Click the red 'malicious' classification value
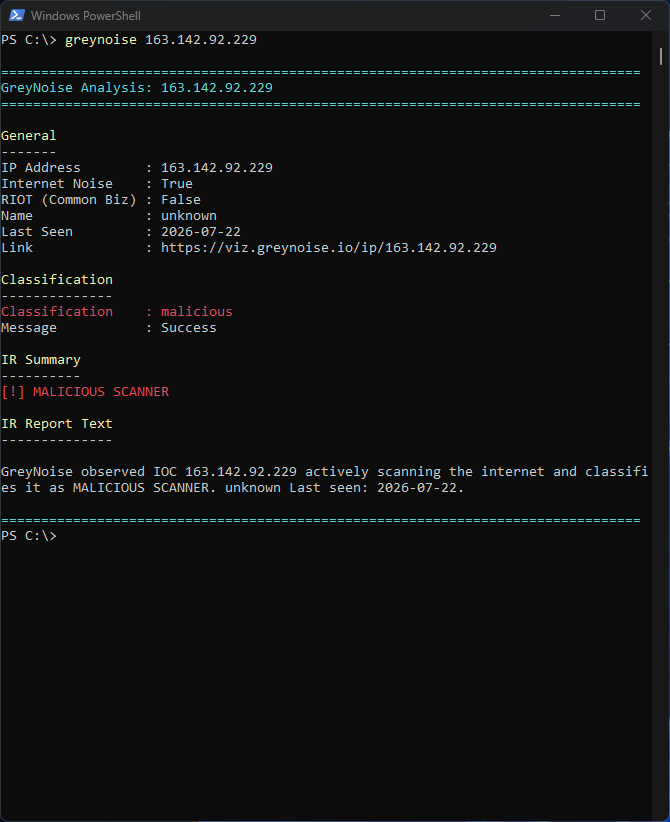The width and height of the screenshot is (670, 822). (x=197, y=311)
